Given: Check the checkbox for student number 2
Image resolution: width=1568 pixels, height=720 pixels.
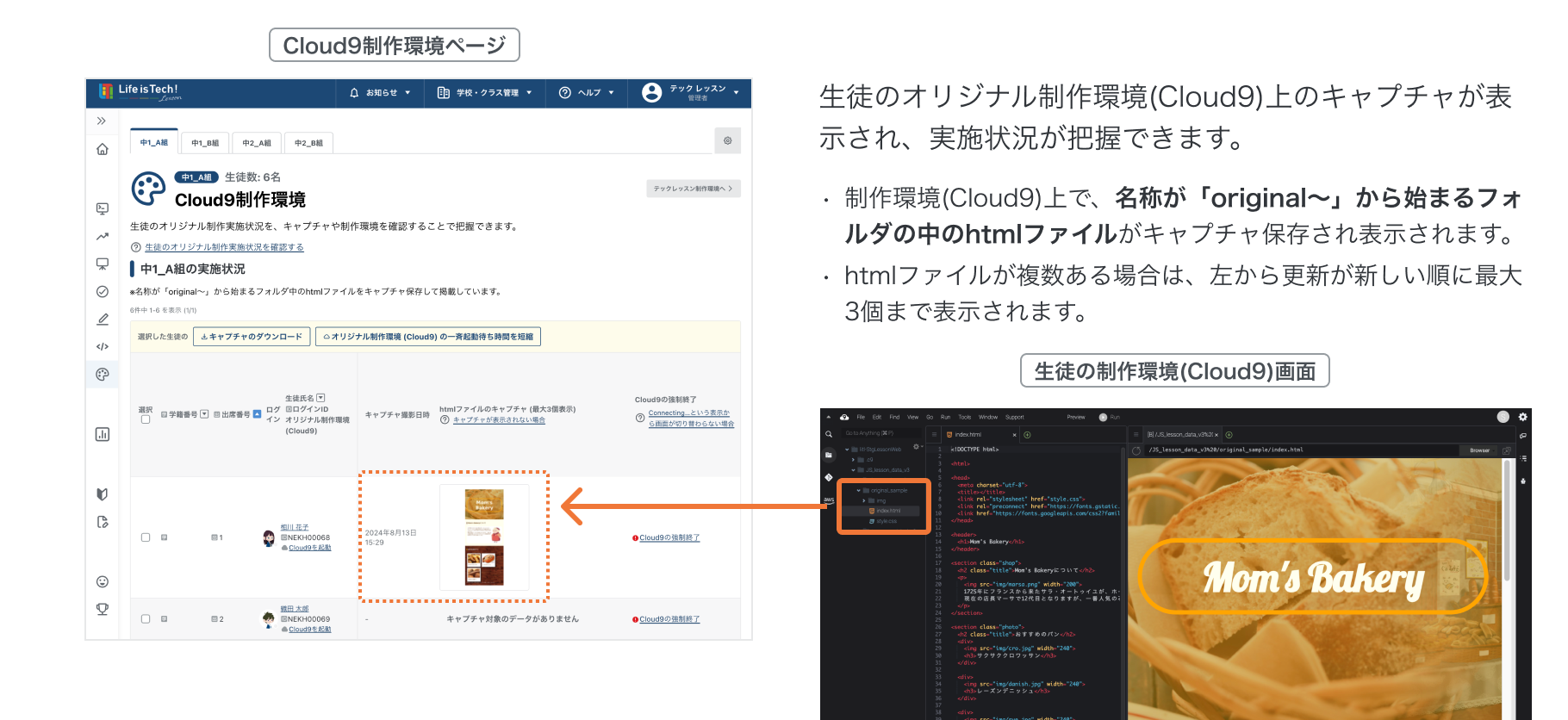Looking at the screenshot, I should (x=146, y=618).
